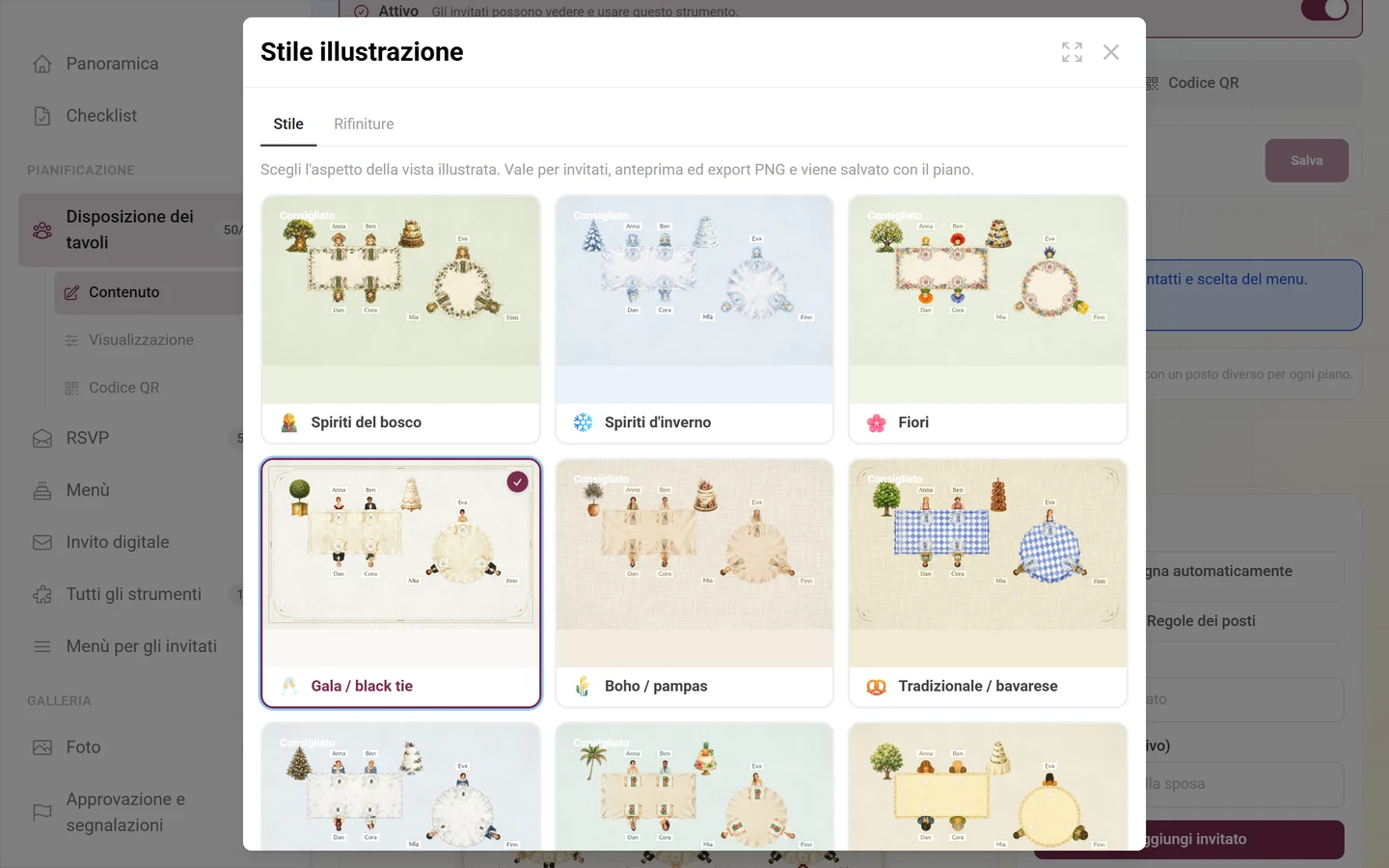Click the Approvazione e segnalazioni flag icon
This screenshot has height=868, width=1389.
pos(42,812)
